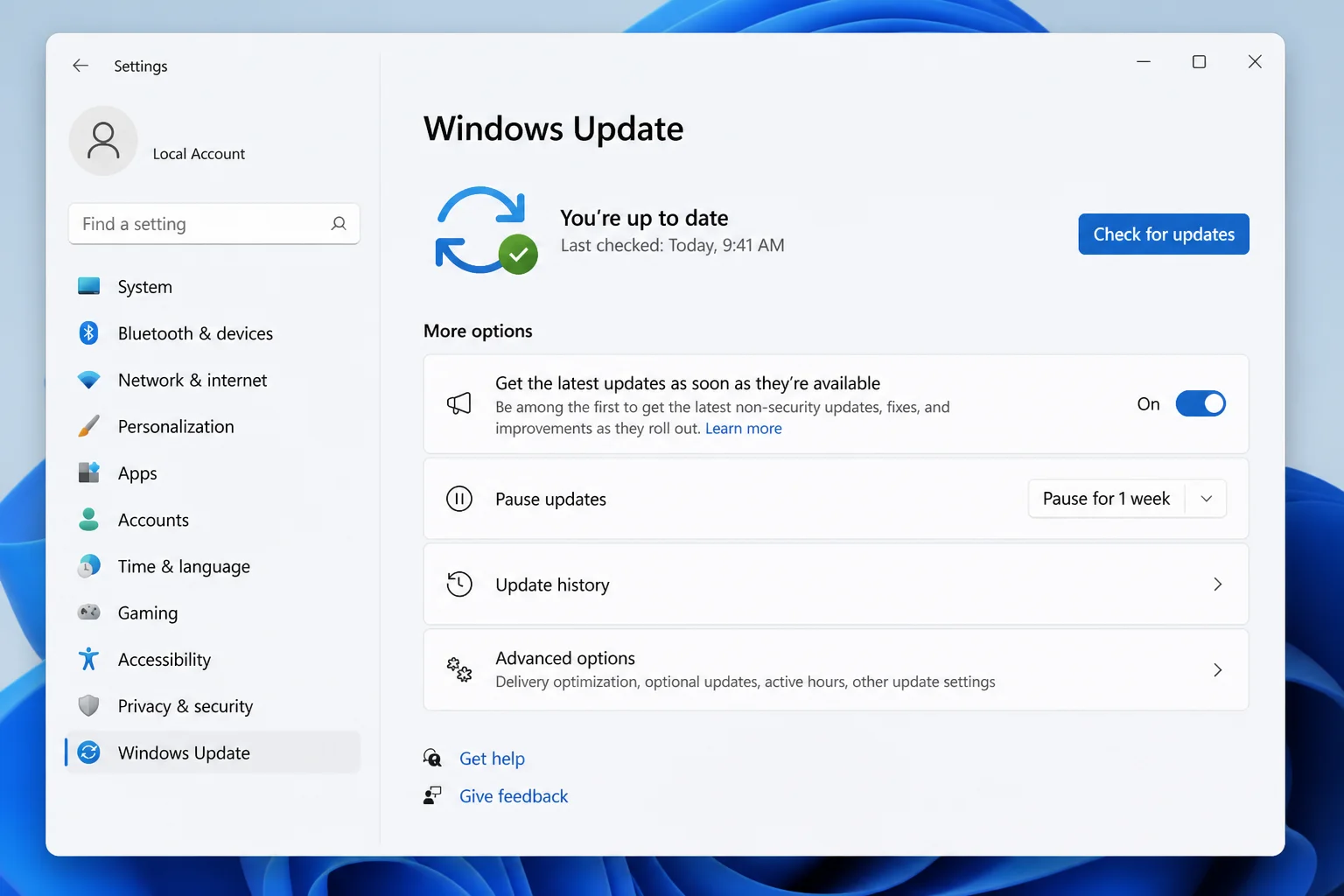Open the Pause for 1 week dropdown arrow
Screen dimensions: 1344x896
click(1207, 499)
